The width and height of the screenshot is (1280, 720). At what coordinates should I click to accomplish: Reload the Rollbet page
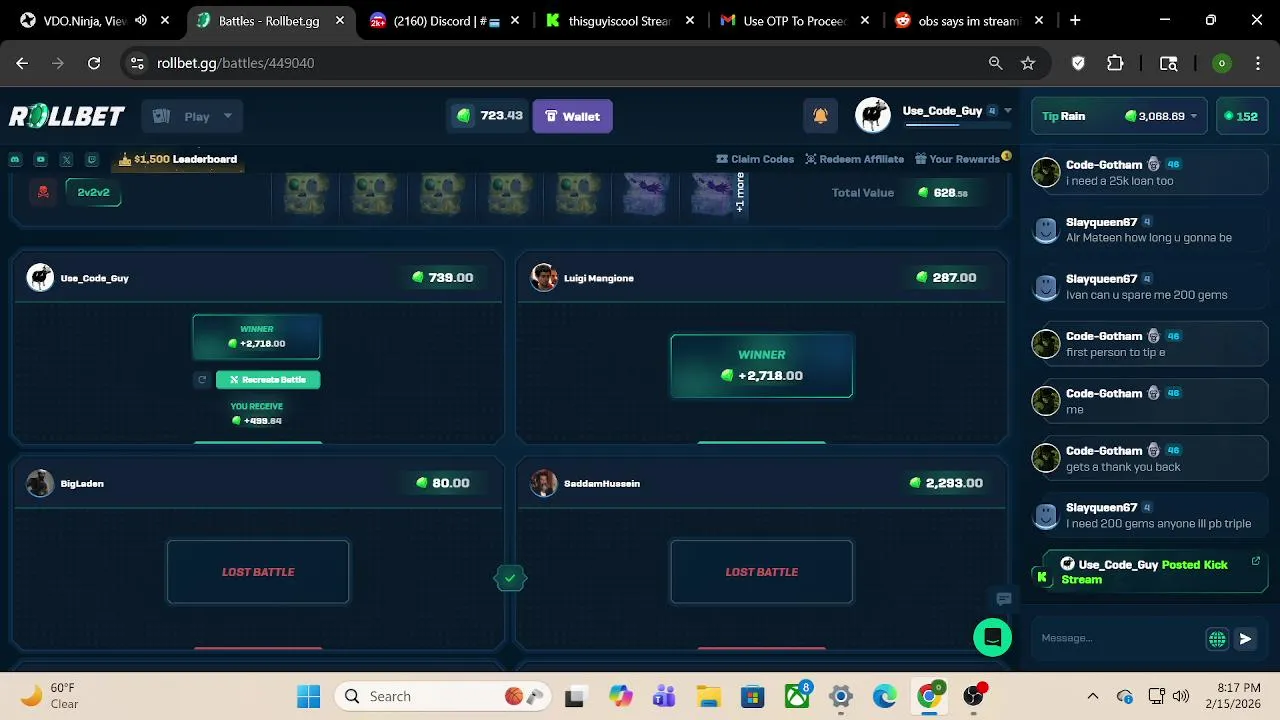click(x=94, y=63)
